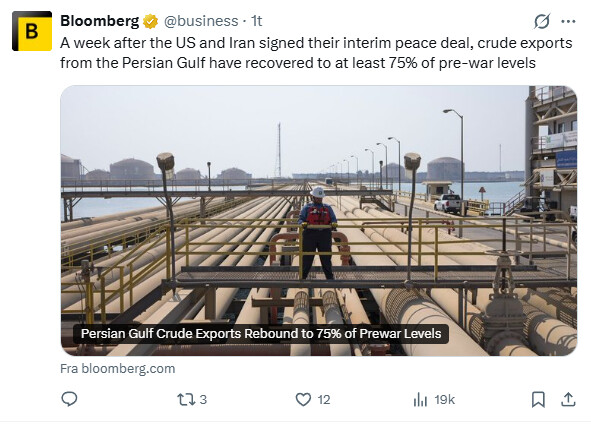The image size is (591, 426).
Task: Click the repost count 3
Action: [203, 399]
